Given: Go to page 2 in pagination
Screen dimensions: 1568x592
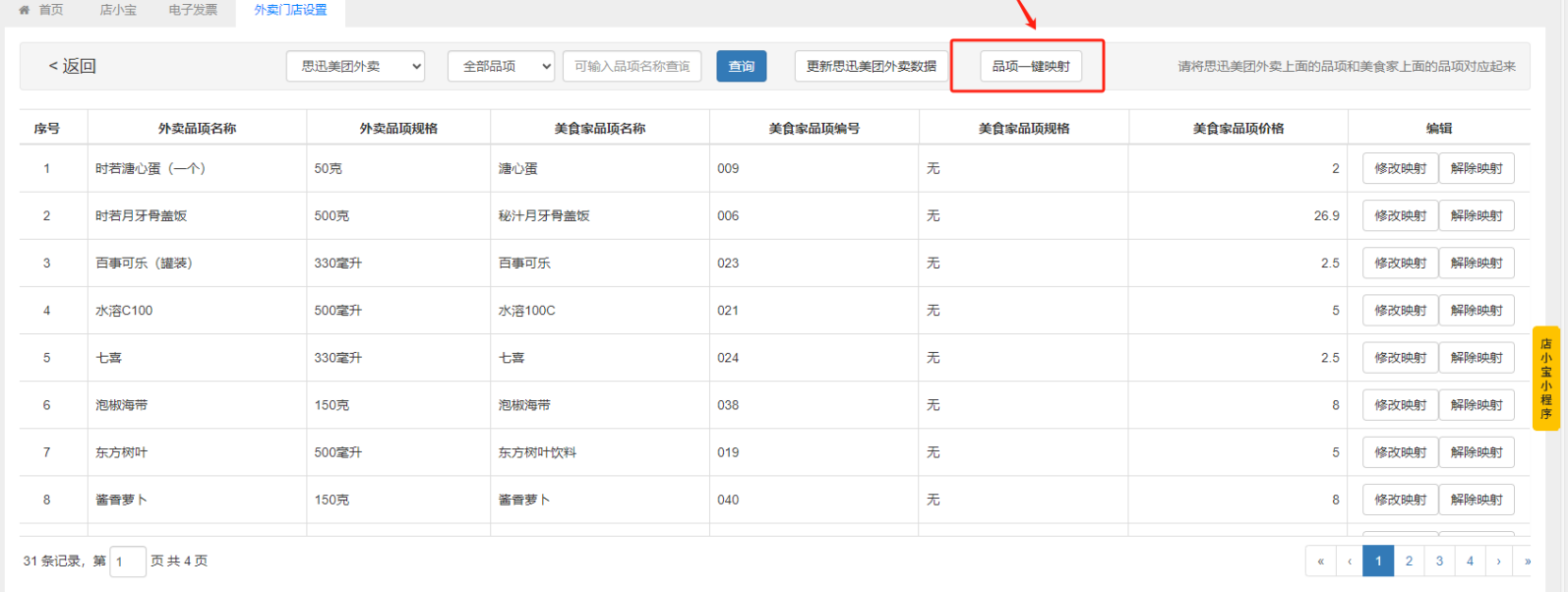Looking at the screenshot, I should coord(1409,561).
